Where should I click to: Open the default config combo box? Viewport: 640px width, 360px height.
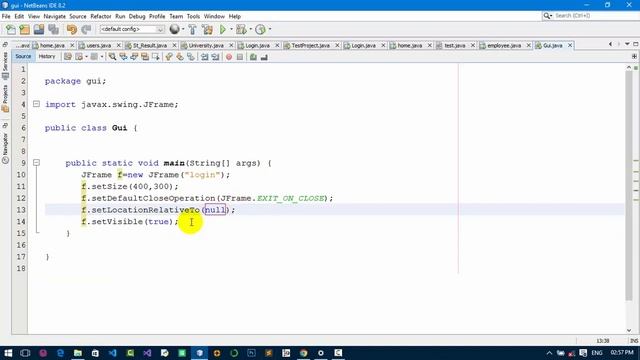pyautogui.click(x=132, y=29)
